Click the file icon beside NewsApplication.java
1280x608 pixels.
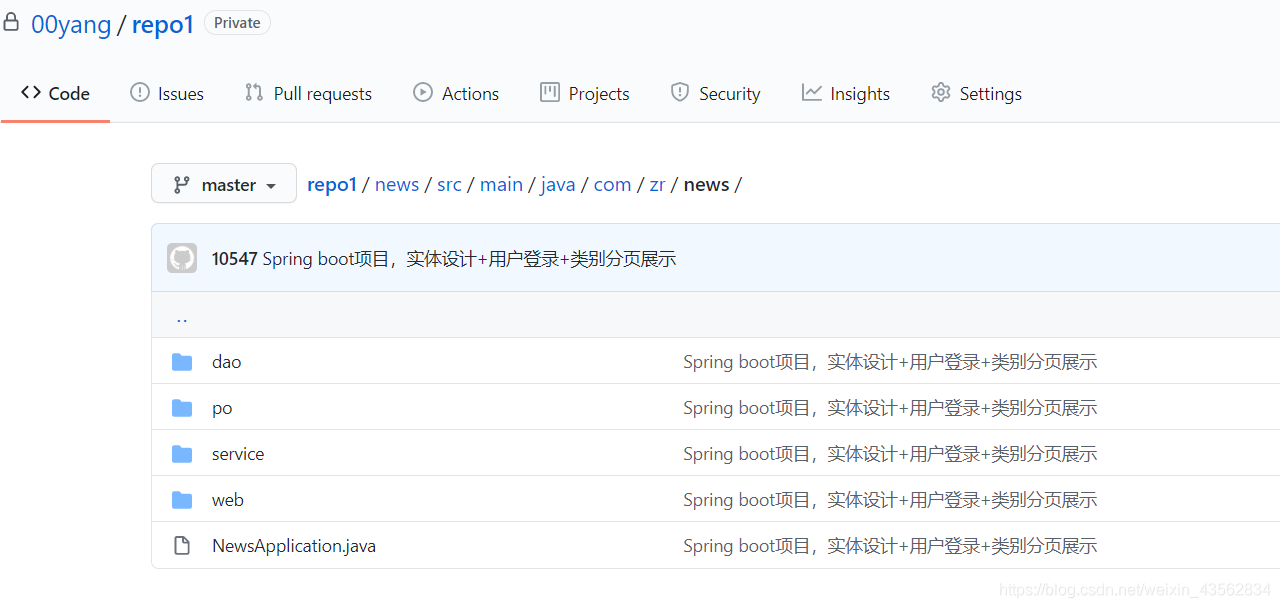(x=181, y=544)
